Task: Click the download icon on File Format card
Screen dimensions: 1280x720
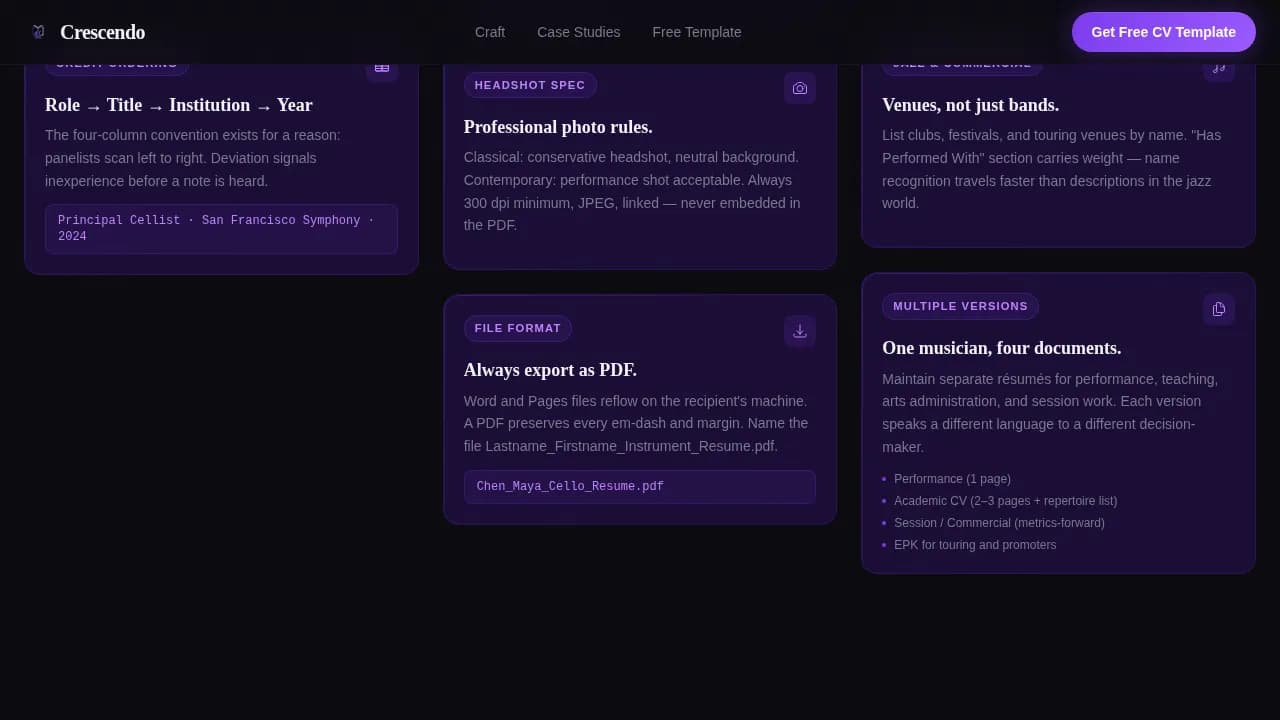Action: point(800,331)
